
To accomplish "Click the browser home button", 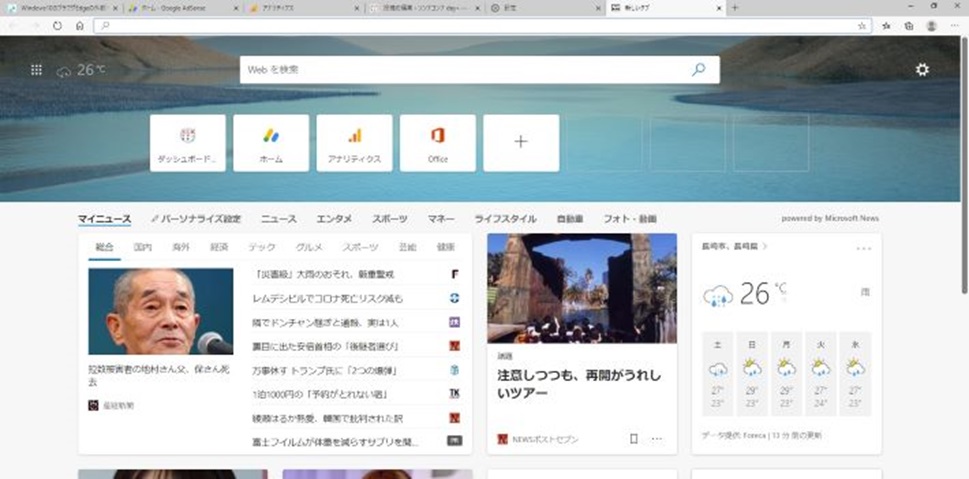I will pyautogui.click(x=80, y=26).
